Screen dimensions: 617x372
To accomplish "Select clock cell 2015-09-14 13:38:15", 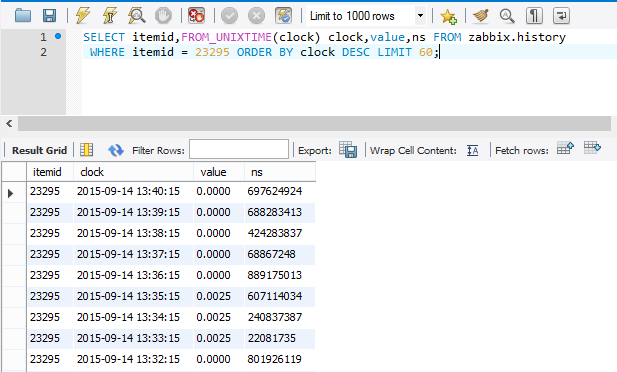I will [133, 233].
